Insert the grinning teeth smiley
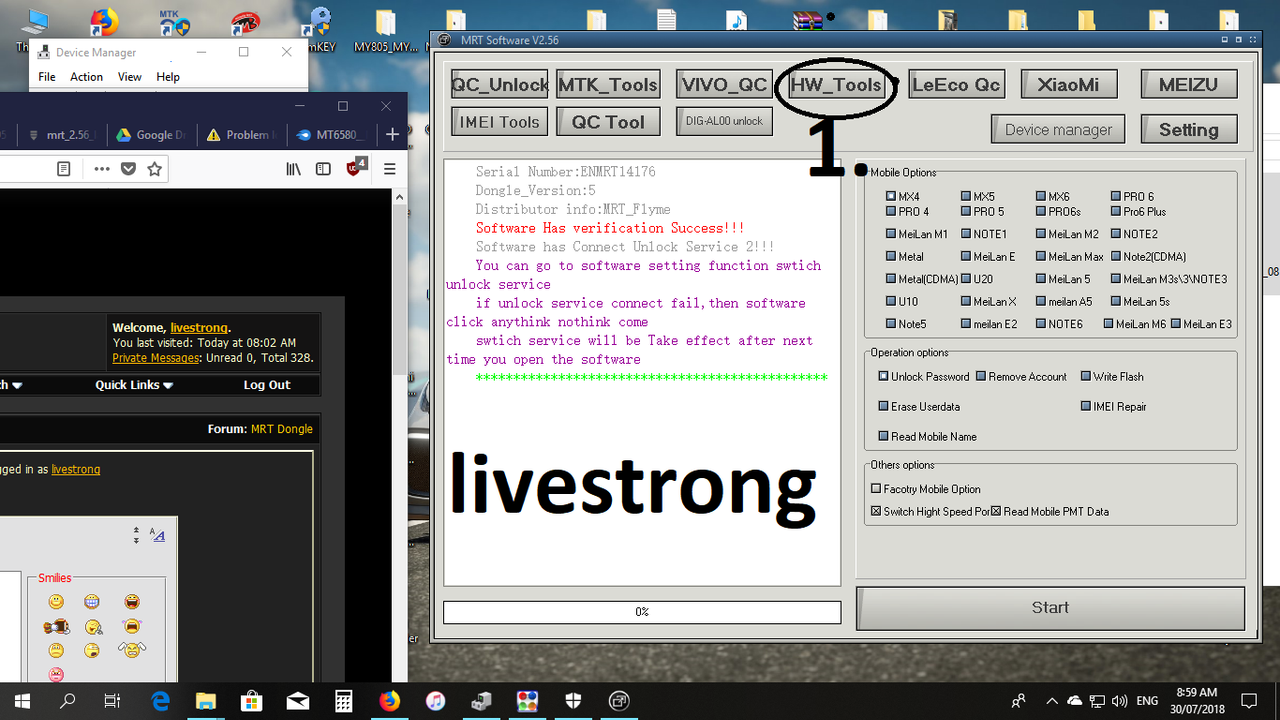Viewport: 1280px width, 720px height. [92, 601]
